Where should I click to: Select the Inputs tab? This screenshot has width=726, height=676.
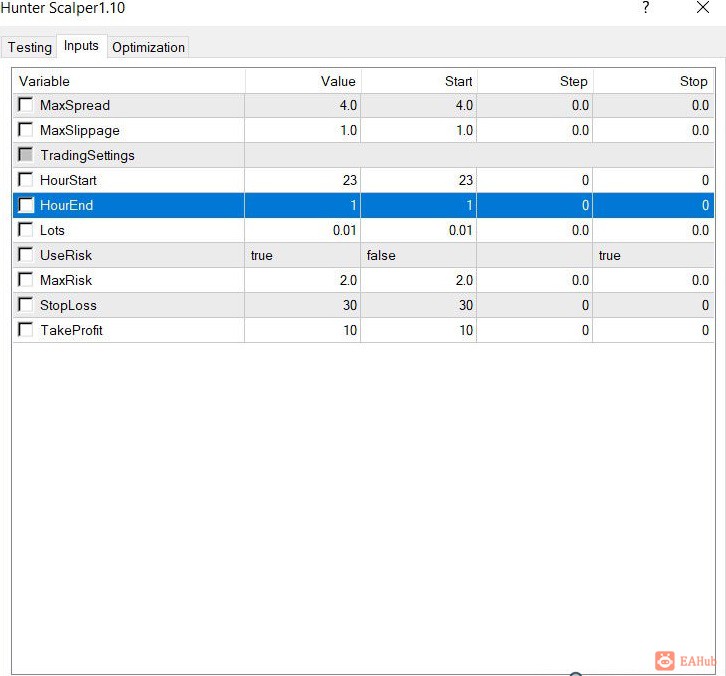tap(81, 46)
